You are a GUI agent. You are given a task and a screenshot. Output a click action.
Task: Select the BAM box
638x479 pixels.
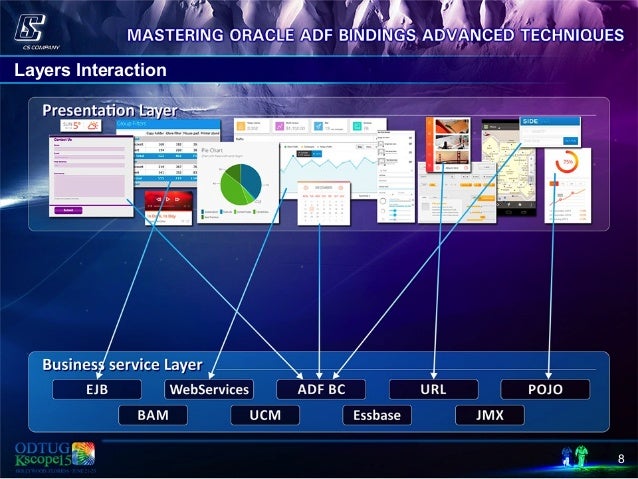point(153,415)
